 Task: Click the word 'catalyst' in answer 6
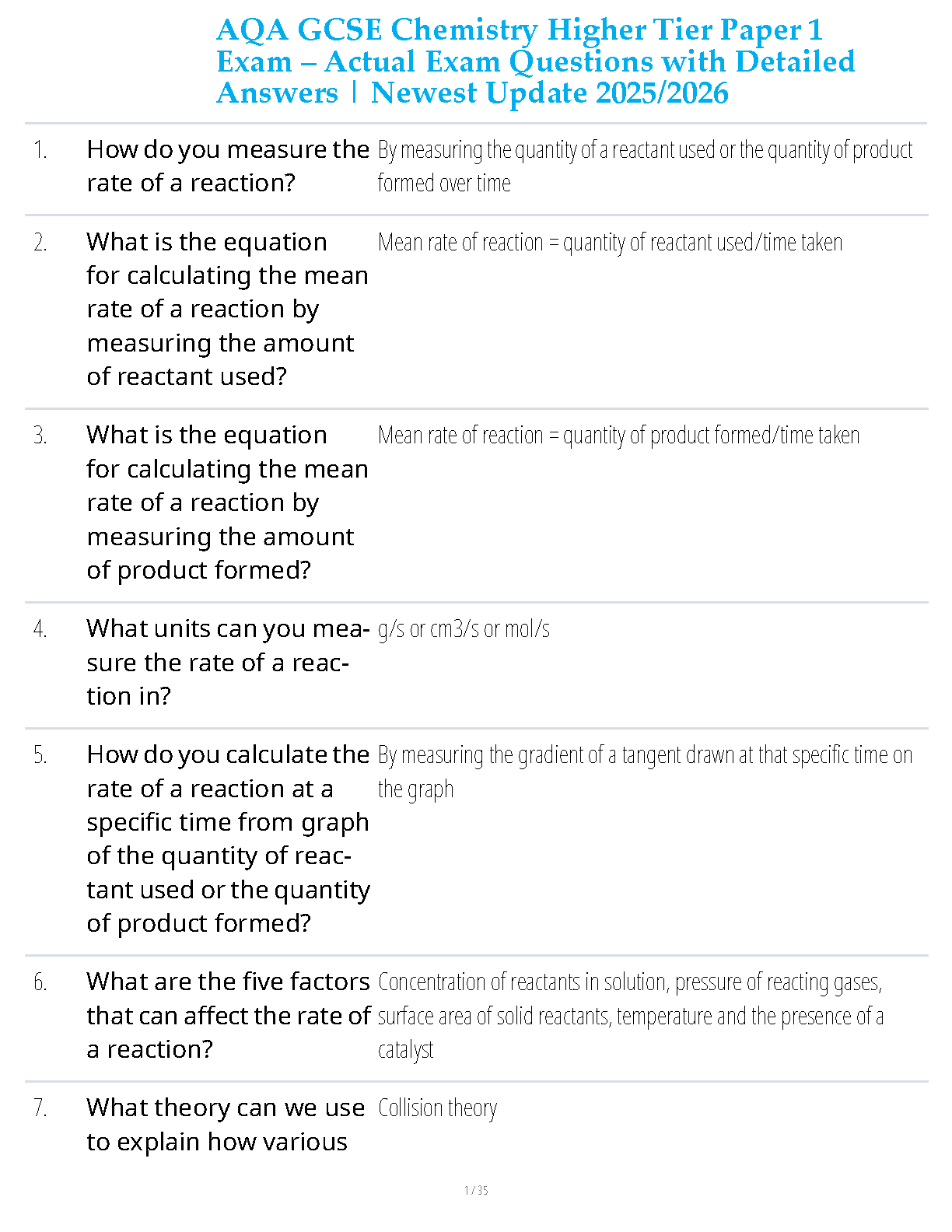point(405,1050)
